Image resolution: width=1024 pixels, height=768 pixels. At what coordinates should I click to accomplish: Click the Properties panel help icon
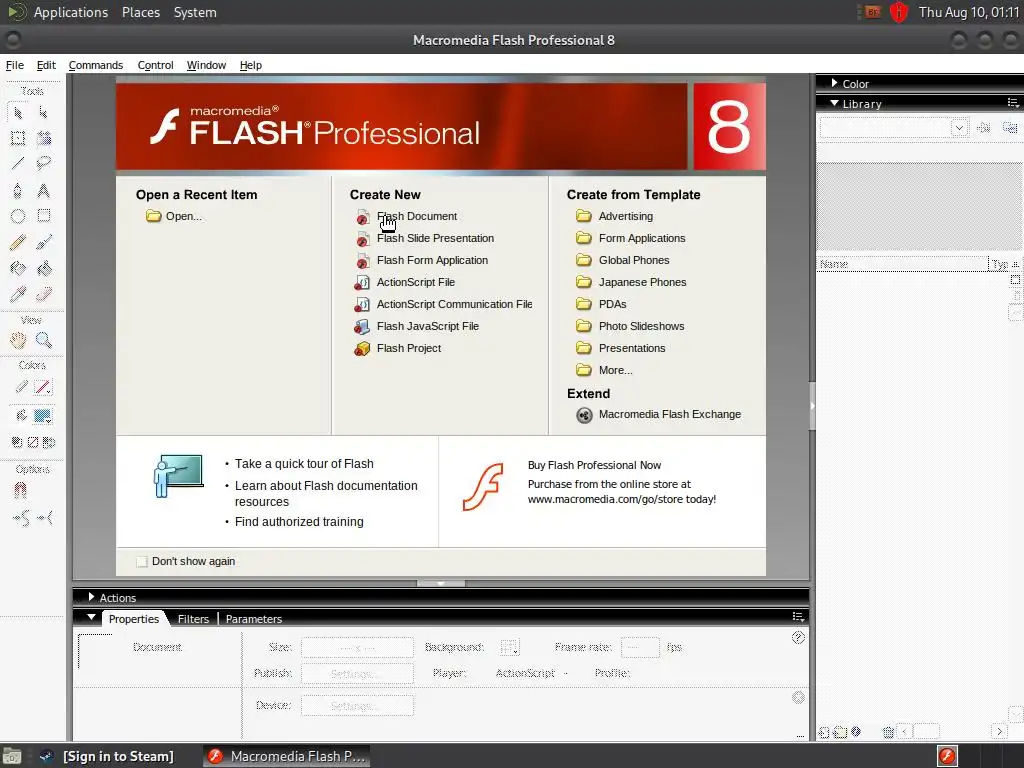tap(798, 637)
